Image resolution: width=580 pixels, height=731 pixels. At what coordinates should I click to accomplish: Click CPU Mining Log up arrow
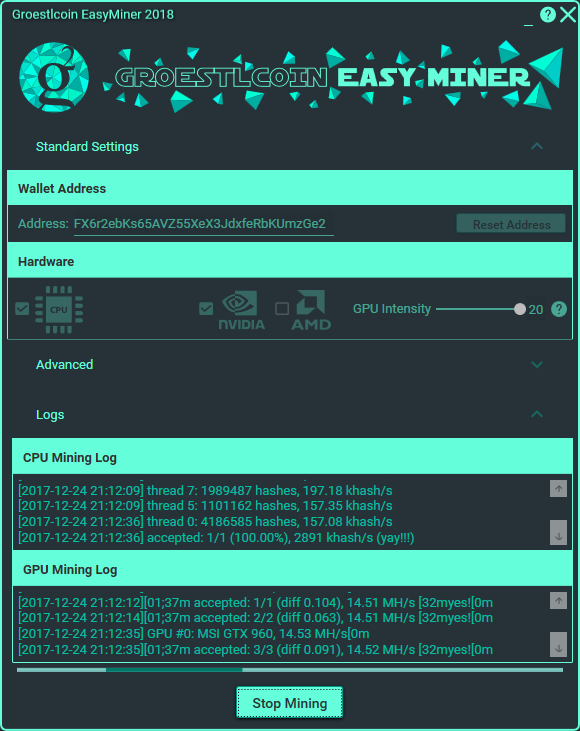pos(558,489)
